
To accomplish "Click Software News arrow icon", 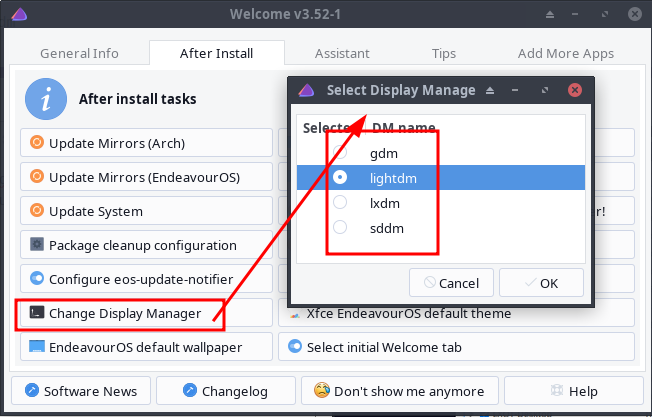I will click(x=32, y=390).
